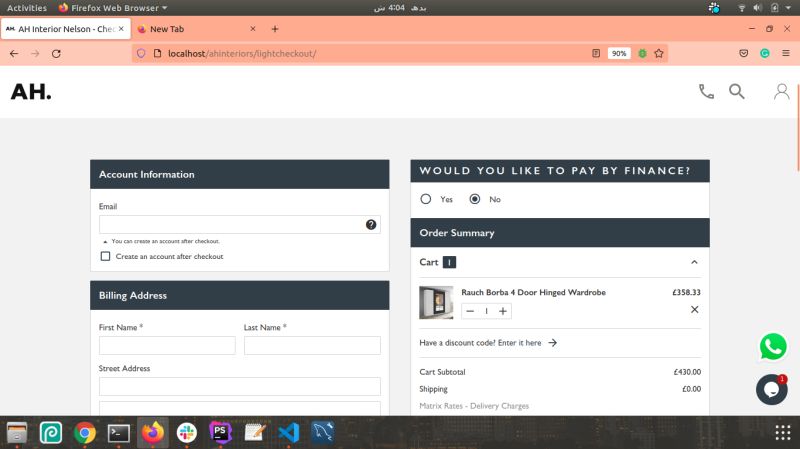Click the Cart Subtotal amount £430.00
This screenshot has height=449, width=800.
coord(687,372)
